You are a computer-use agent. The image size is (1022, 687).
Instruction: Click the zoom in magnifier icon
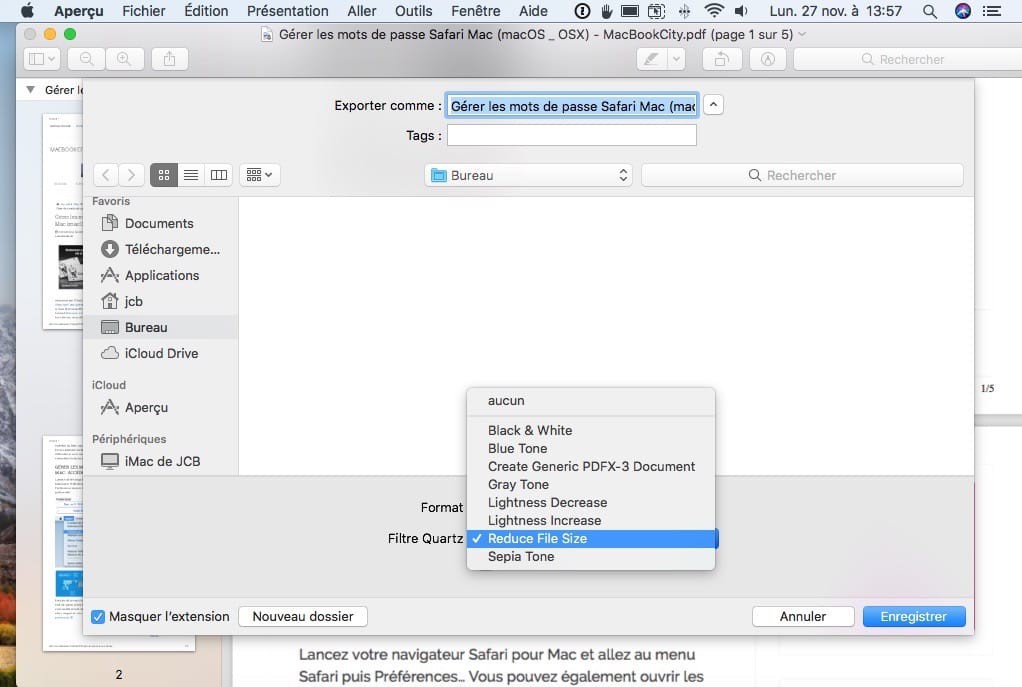click(x=124, y=58)
